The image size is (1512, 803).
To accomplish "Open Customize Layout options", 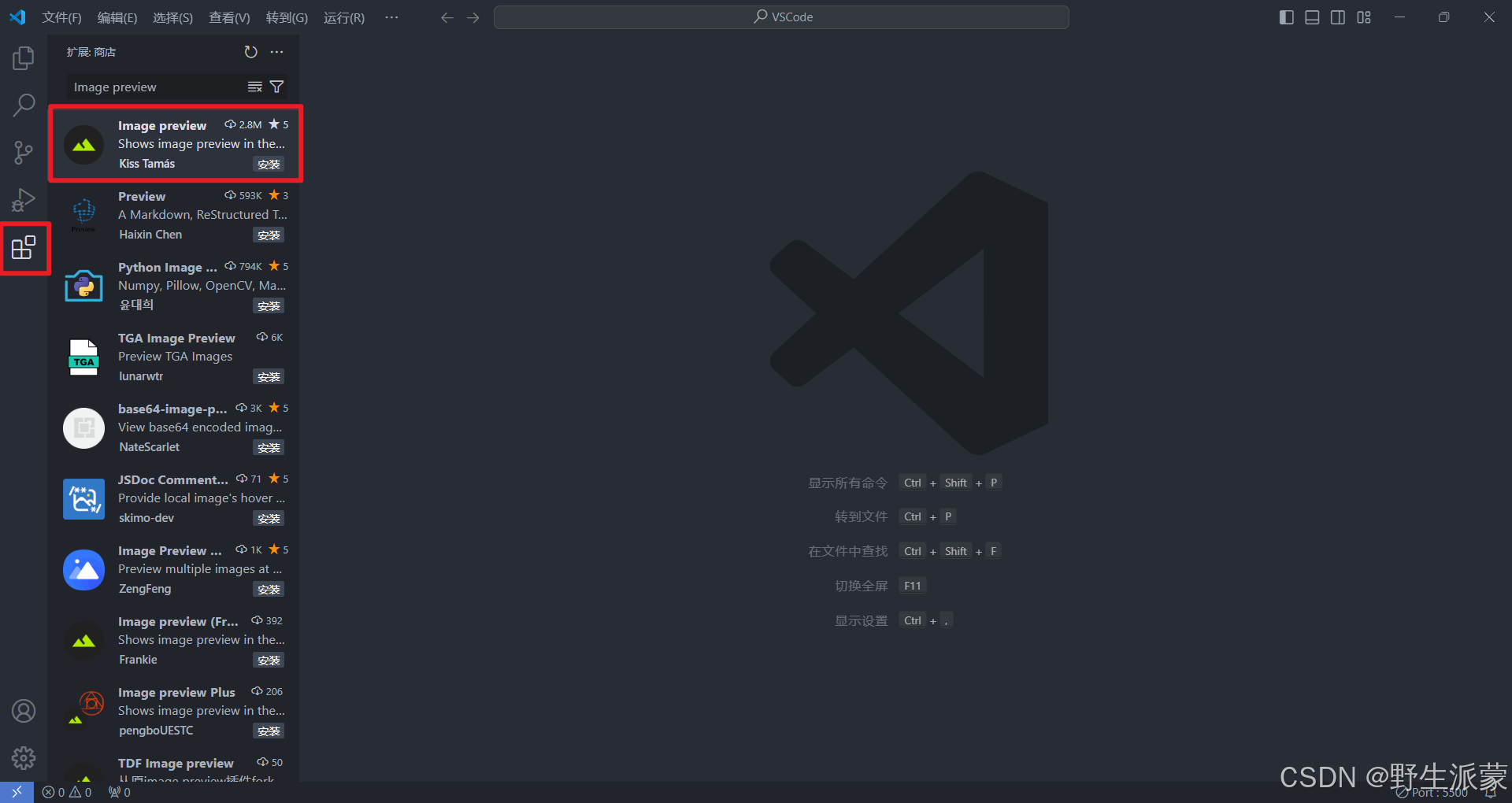I will pyautogui.click(x=1364, y=17).
